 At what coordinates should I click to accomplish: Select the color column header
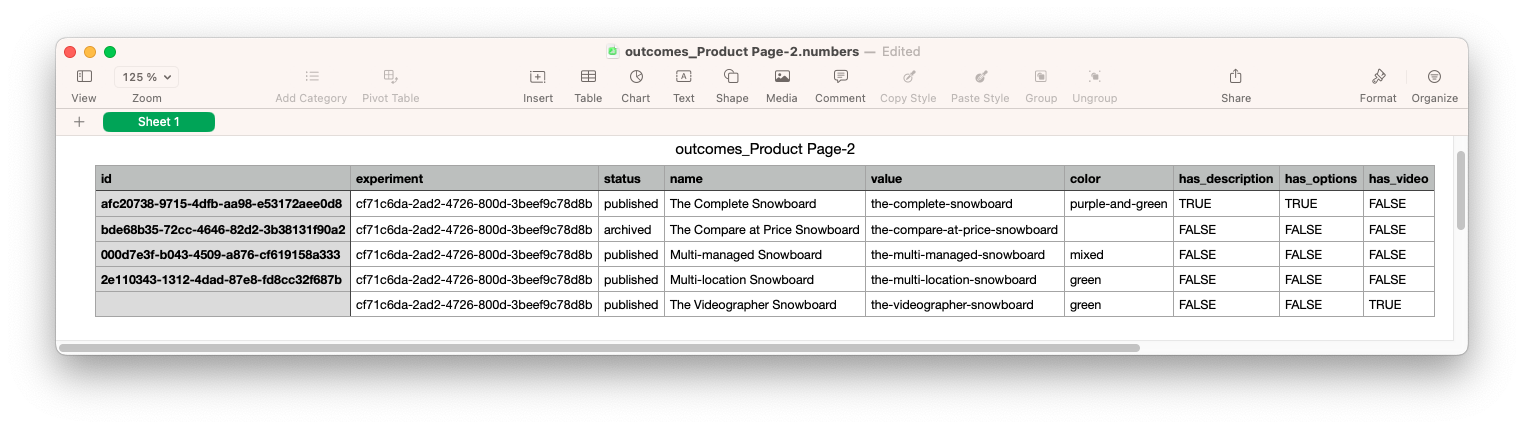1119,178
